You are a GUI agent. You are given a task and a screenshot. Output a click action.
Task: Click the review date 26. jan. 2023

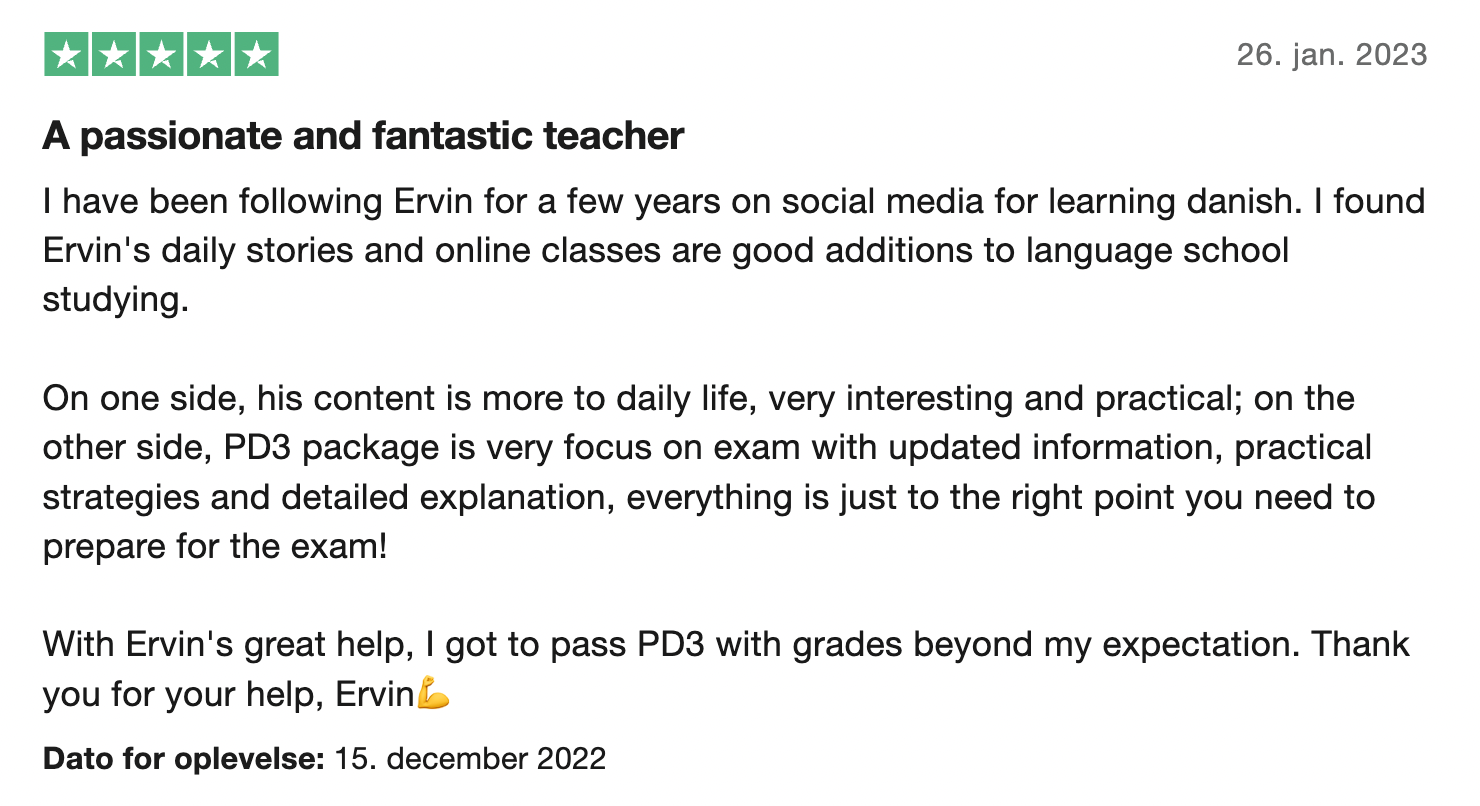(1332, 54)
